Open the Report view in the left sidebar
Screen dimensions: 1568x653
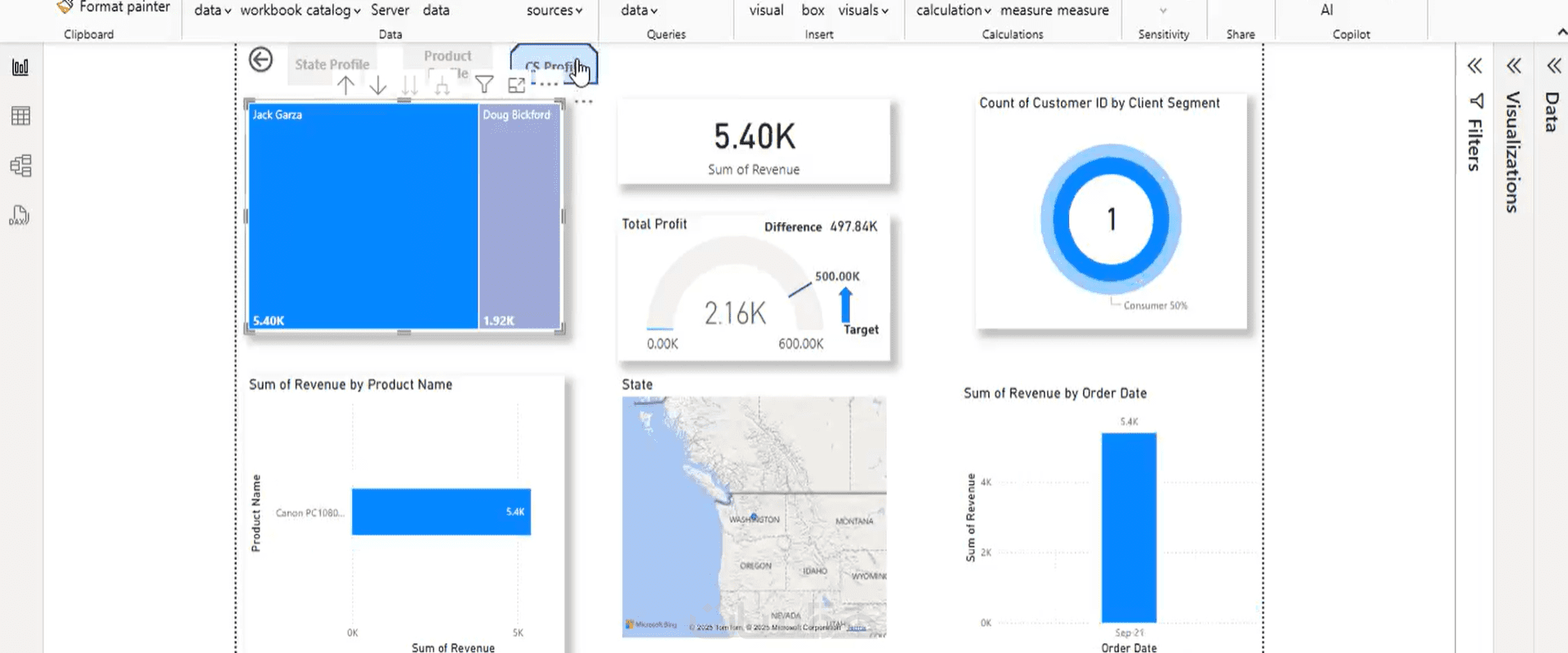(x=20, y=67)
